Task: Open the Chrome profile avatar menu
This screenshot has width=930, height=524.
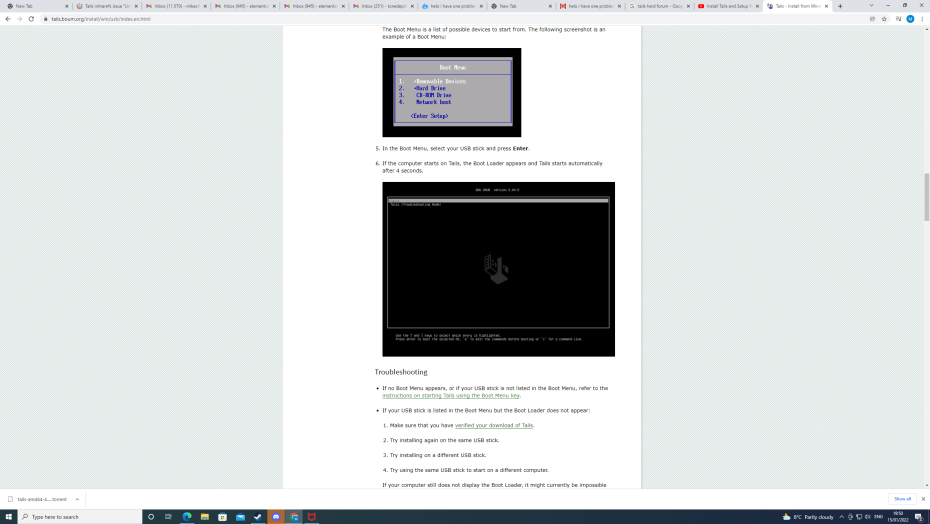Action: [x=910, y=19]
